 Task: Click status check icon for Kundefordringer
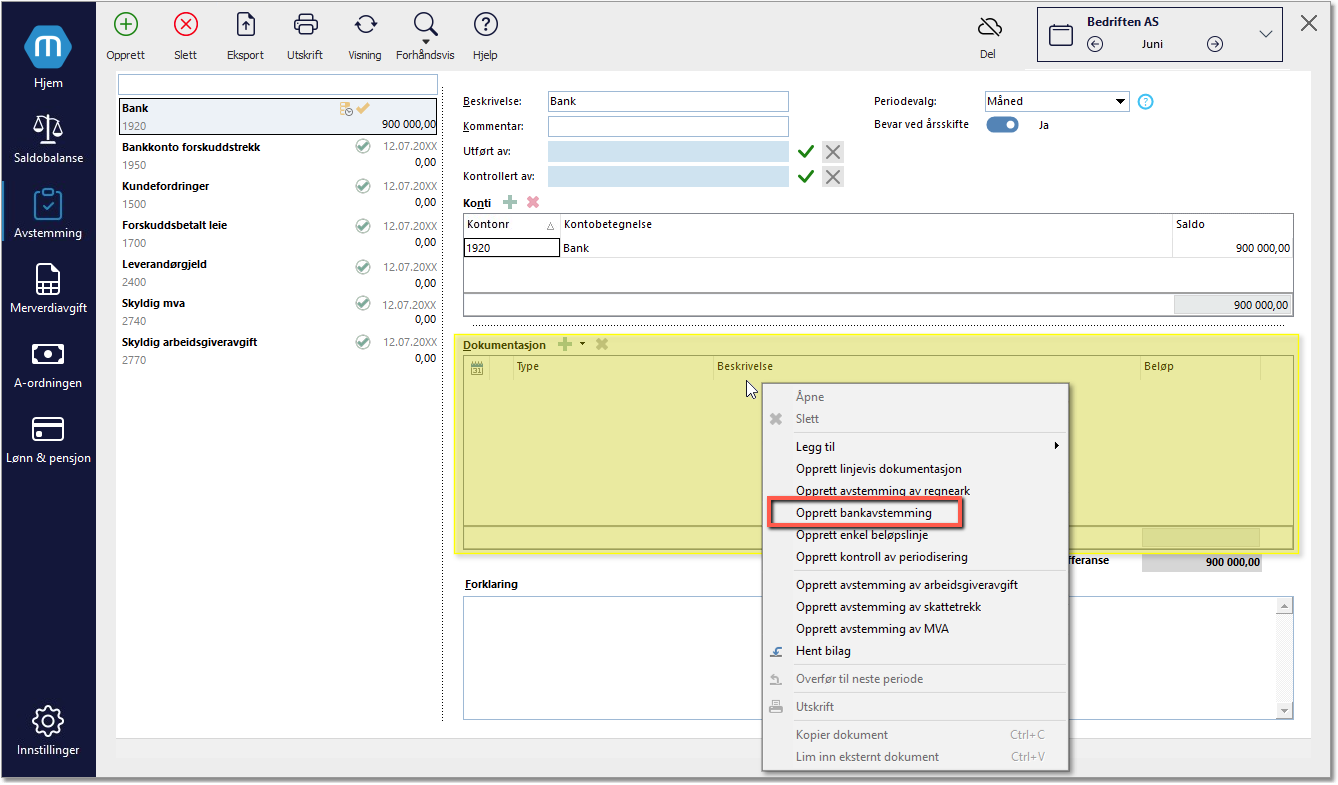pos(363,186)
